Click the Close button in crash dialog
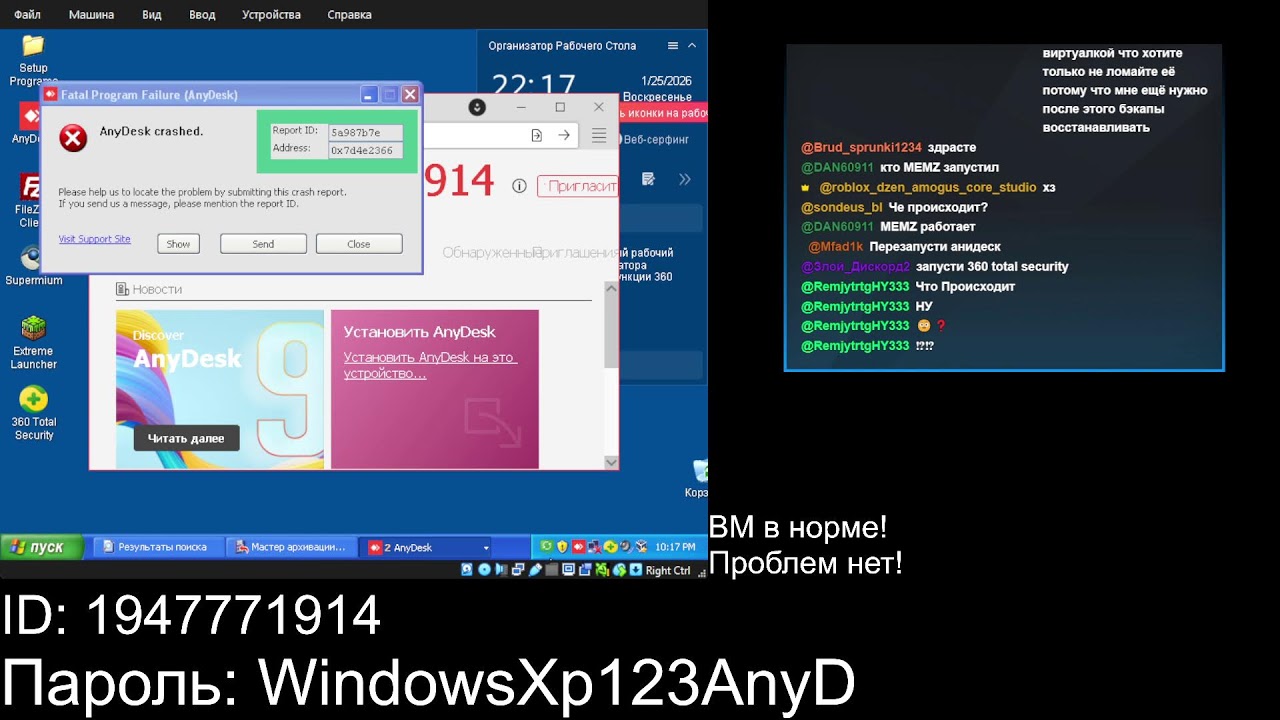 [359, 244]
